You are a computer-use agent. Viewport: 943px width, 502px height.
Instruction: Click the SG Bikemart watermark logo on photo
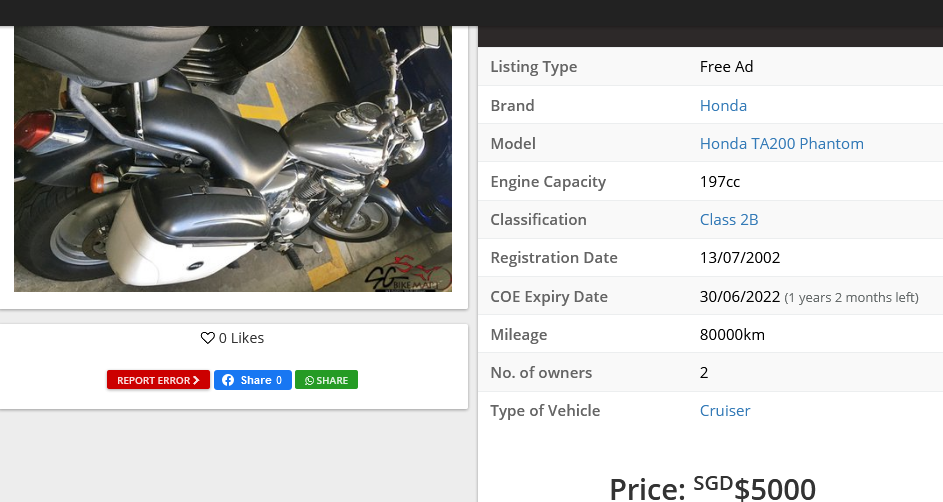[406, 275]
